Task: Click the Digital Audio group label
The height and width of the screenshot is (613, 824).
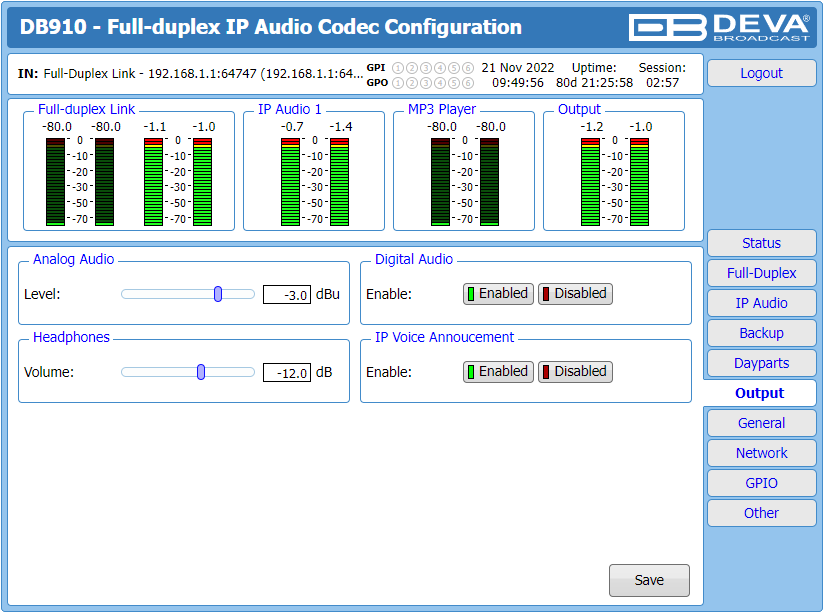Action: (414, 259)
